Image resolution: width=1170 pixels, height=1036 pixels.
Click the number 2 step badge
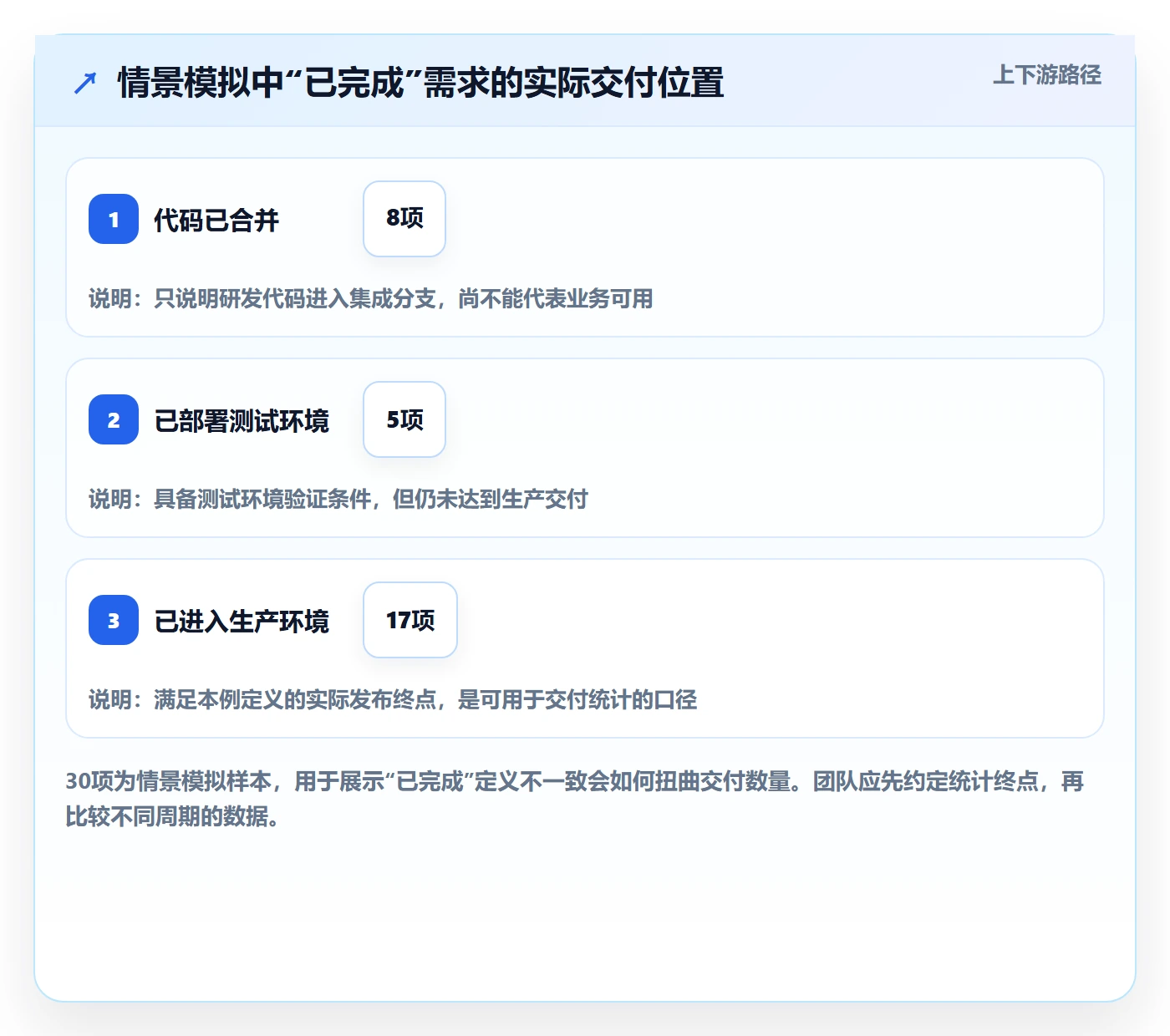(114, 419)
